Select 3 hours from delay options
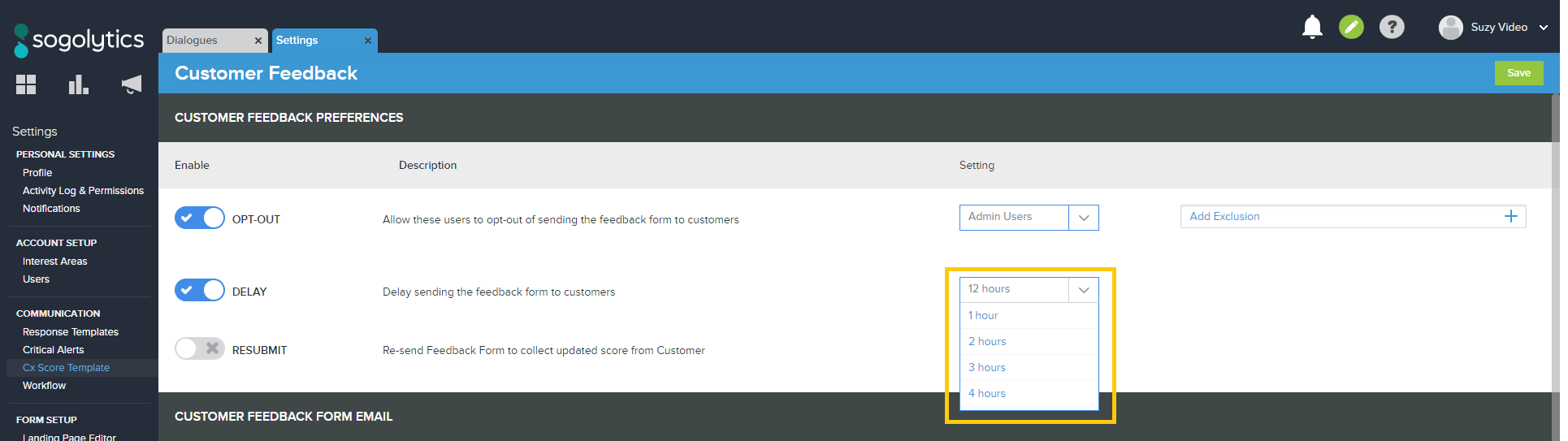1568x441 pixels. (987, 368)
